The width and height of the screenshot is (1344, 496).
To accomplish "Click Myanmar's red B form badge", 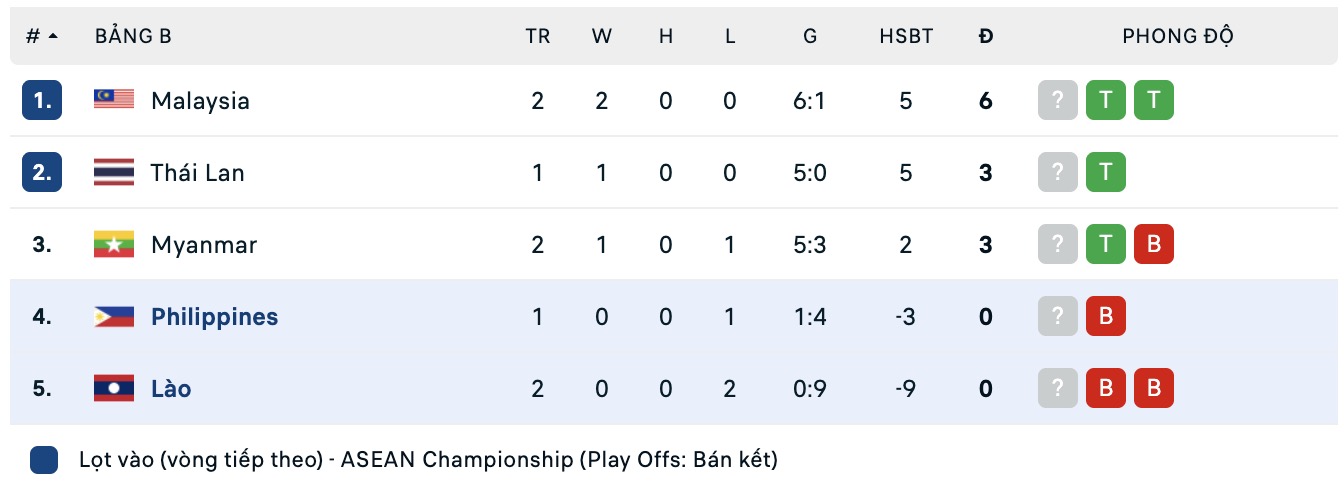I will 1154,244.
